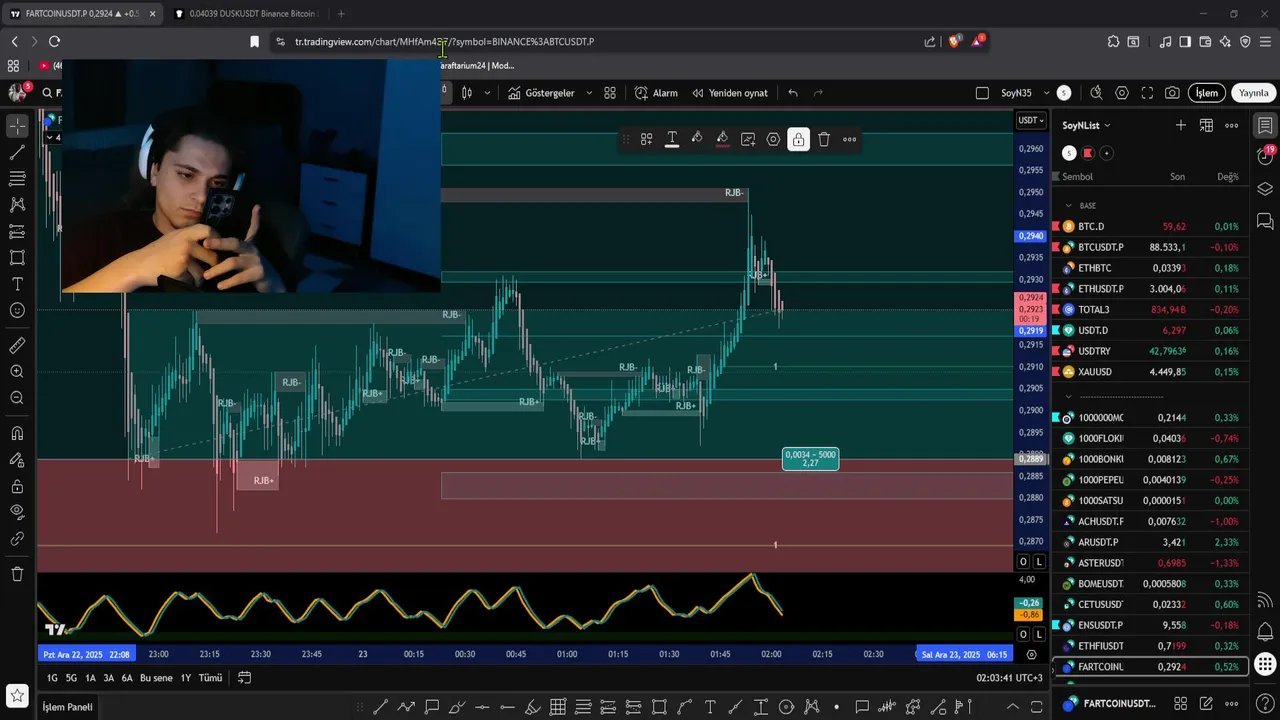
Task: Open the layout setup square icon
Action: point(982,93)
